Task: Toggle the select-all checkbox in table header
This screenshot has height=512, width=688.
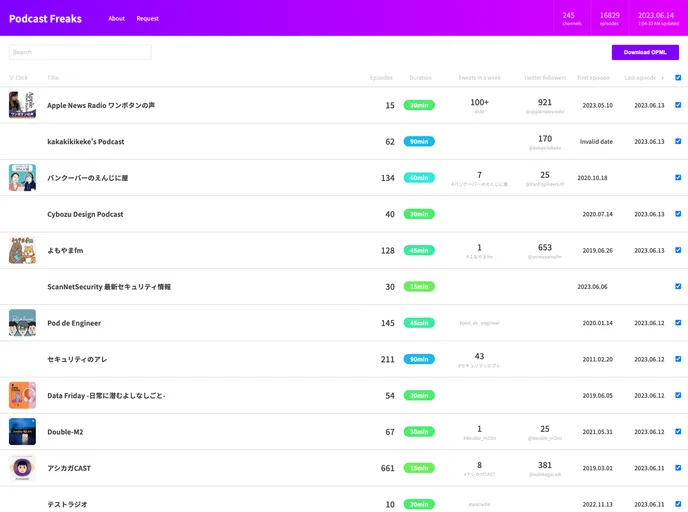Action: click(x=678, y=78)
